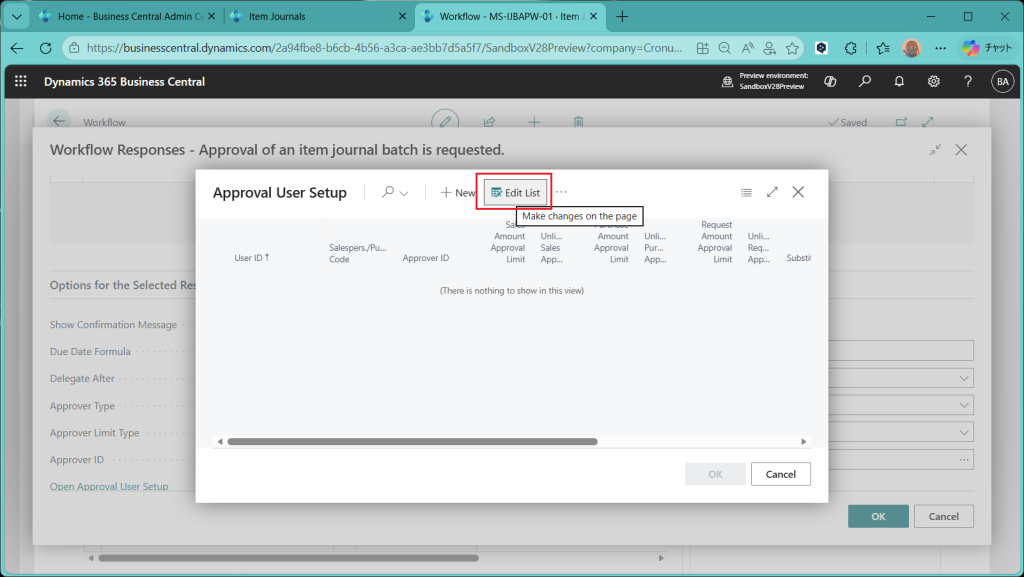Image resolution: width=1024 pixels, height=577 pixels.
Task: Open notifications bell in Business Central header
Action: point(899,82)
